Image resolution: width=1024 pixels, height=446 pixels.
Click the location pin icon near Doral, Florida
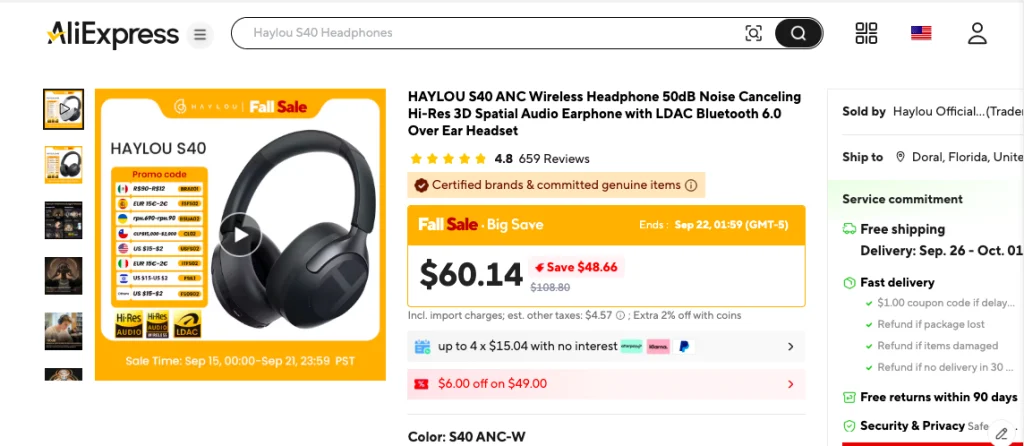point(900,157)
